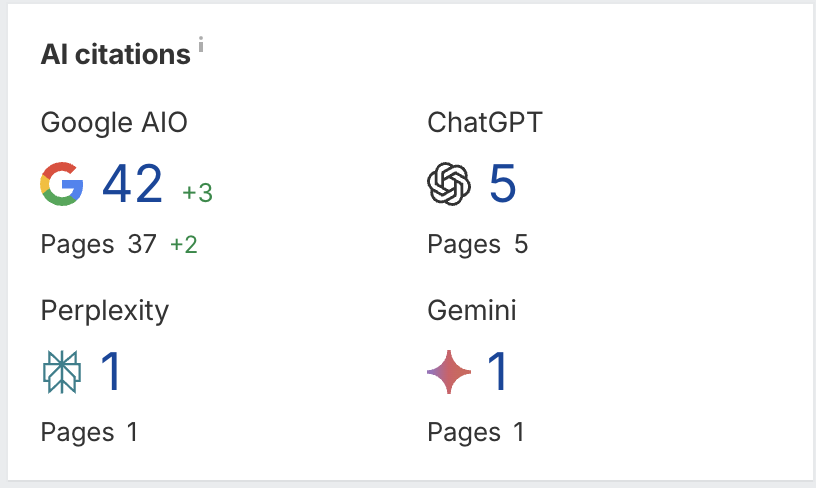Open Gemini citation count 1
Image resolution: width=816 pixels, height=488 pixels.
click(x=497, y=372)
